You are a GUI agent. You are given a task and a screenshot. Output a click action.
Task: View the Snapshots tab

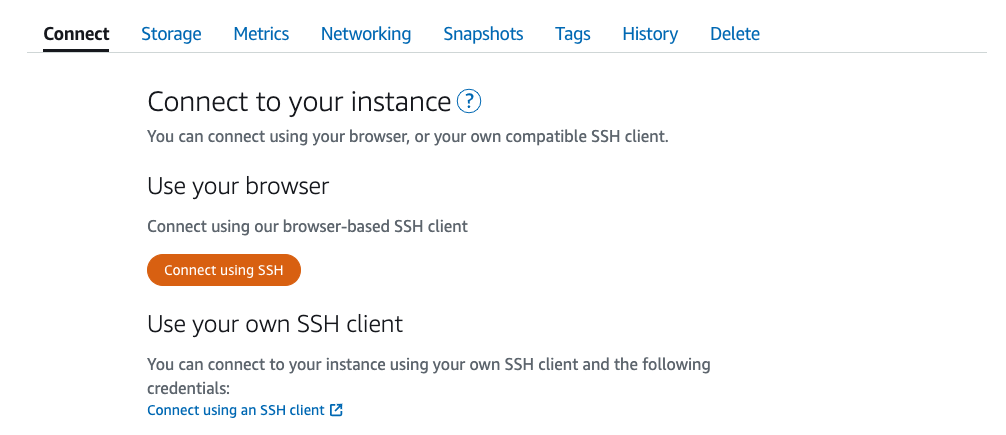(483, 33)
